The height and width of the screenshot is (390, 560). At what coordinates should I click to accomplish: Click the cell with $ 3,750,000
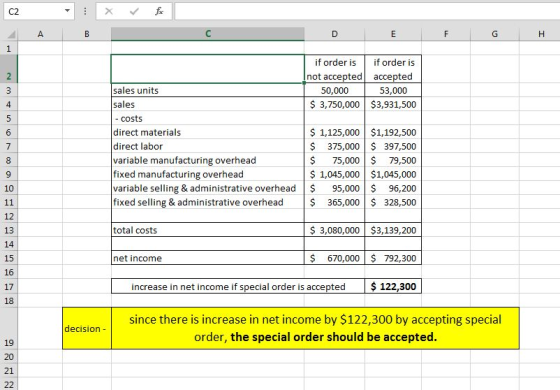(334, 104)
